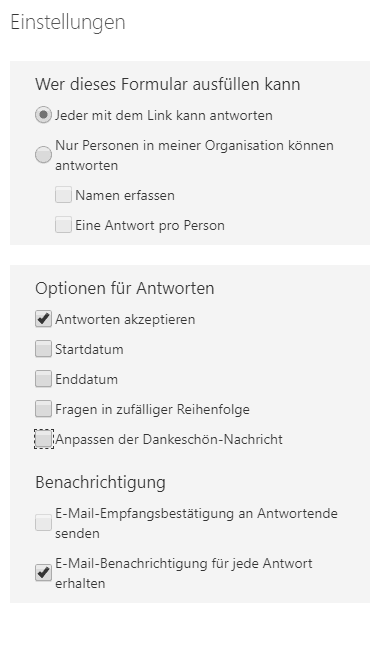Click the 'Benachrichtigung' section heading
The image size is (379, 649).
[x=101, y=483]
